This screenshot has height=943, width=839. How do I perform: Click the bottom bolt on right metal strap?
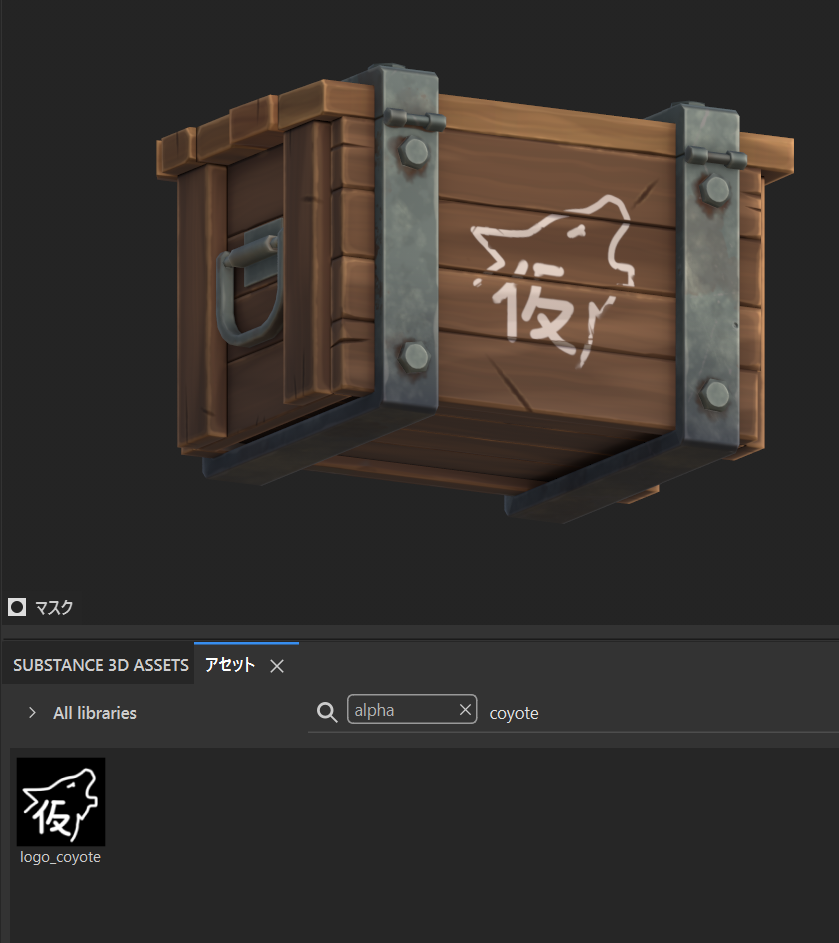tap(714, 394)
